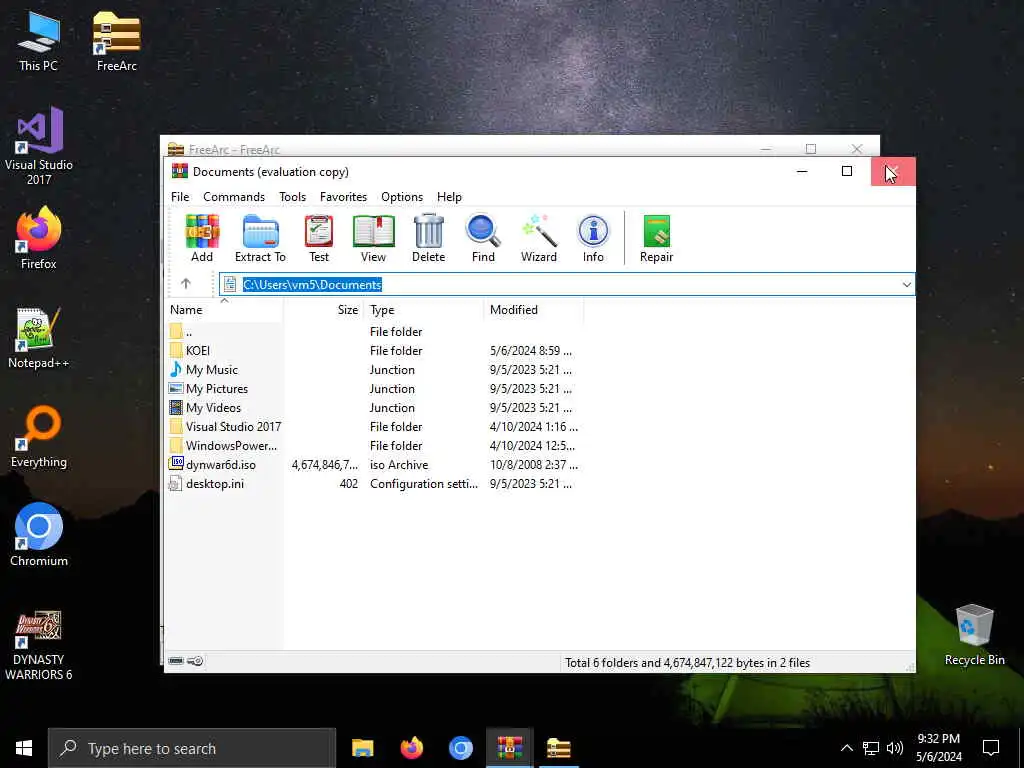This screenshot has height=768, width=1024.
Task: Click the taskbar clock showing 9:32 PM
Action: (x=938, y=748)
